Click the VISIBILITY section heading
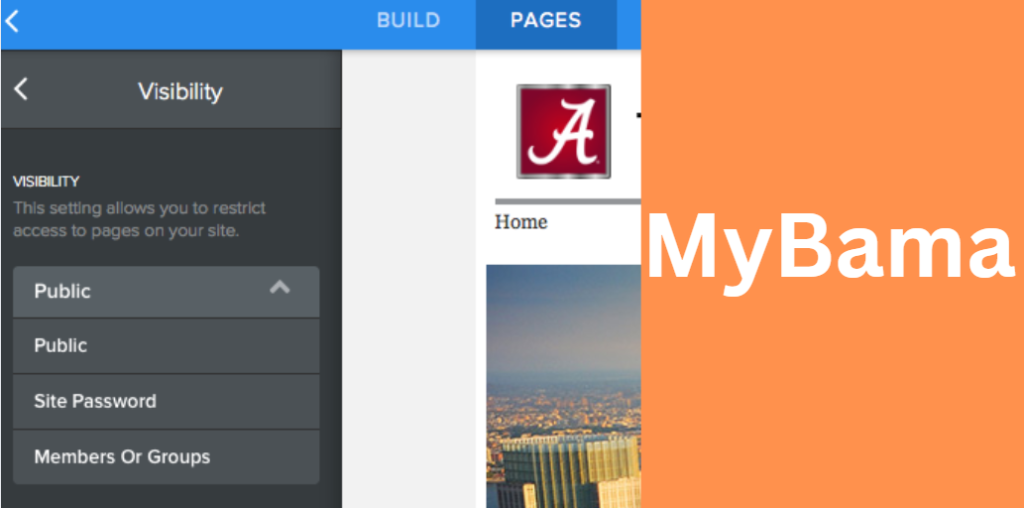The height and width of the screenshot is (508, 1024). [46, 182]
